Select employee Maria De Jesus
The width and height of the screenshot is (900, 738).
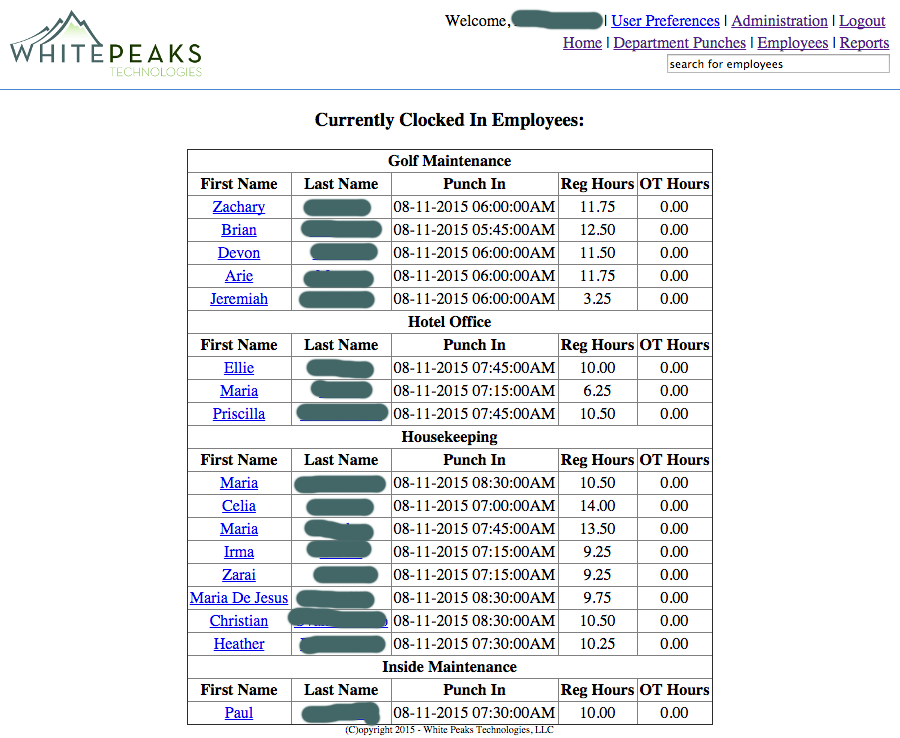coord(239,597)
